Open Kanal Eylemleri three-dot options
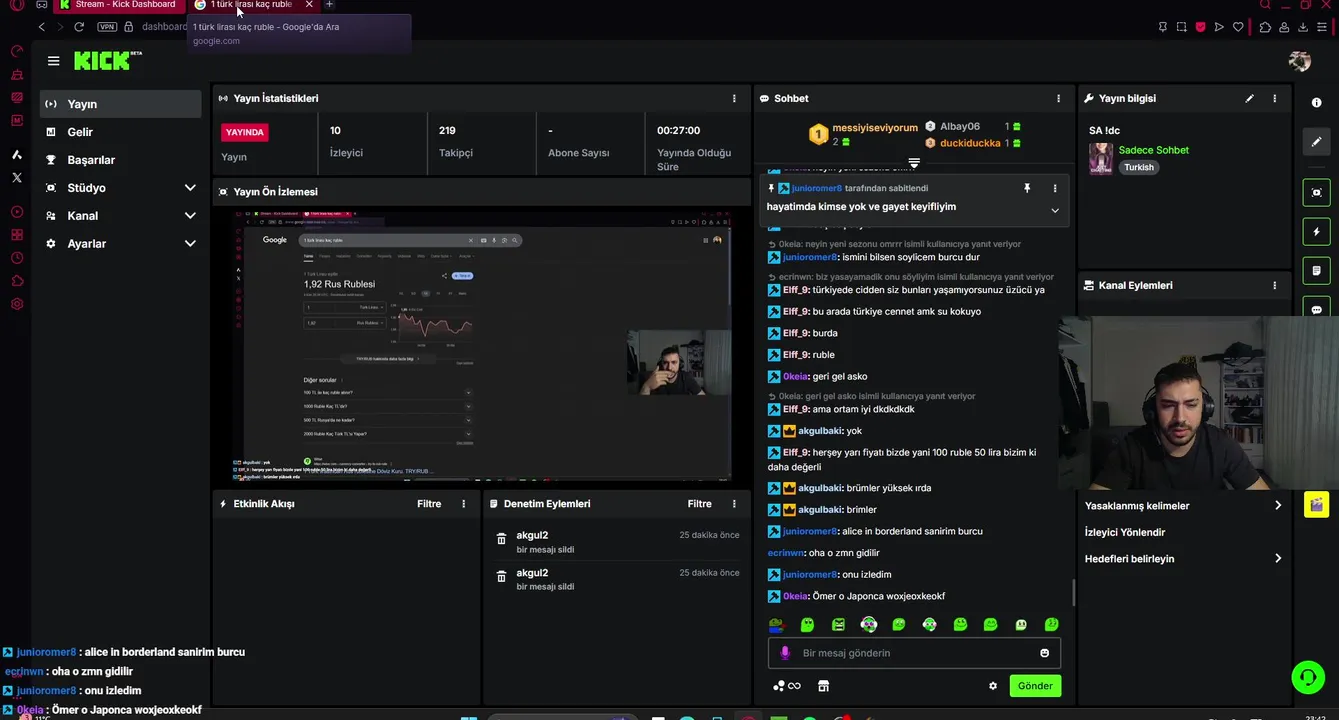This screenshot has width=1339, height=720. click(x=1274, y=285)
